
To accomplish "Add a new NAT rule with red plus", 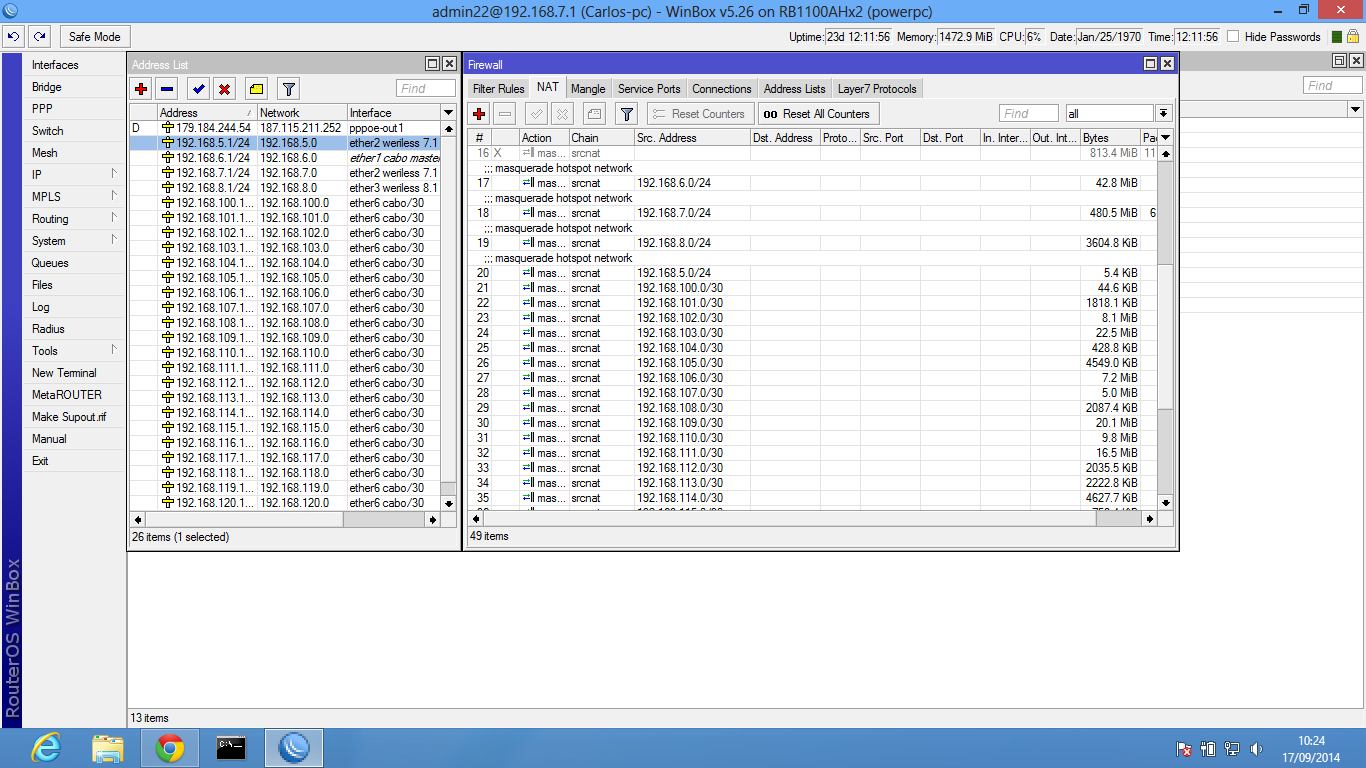I will tap(479, 114).
